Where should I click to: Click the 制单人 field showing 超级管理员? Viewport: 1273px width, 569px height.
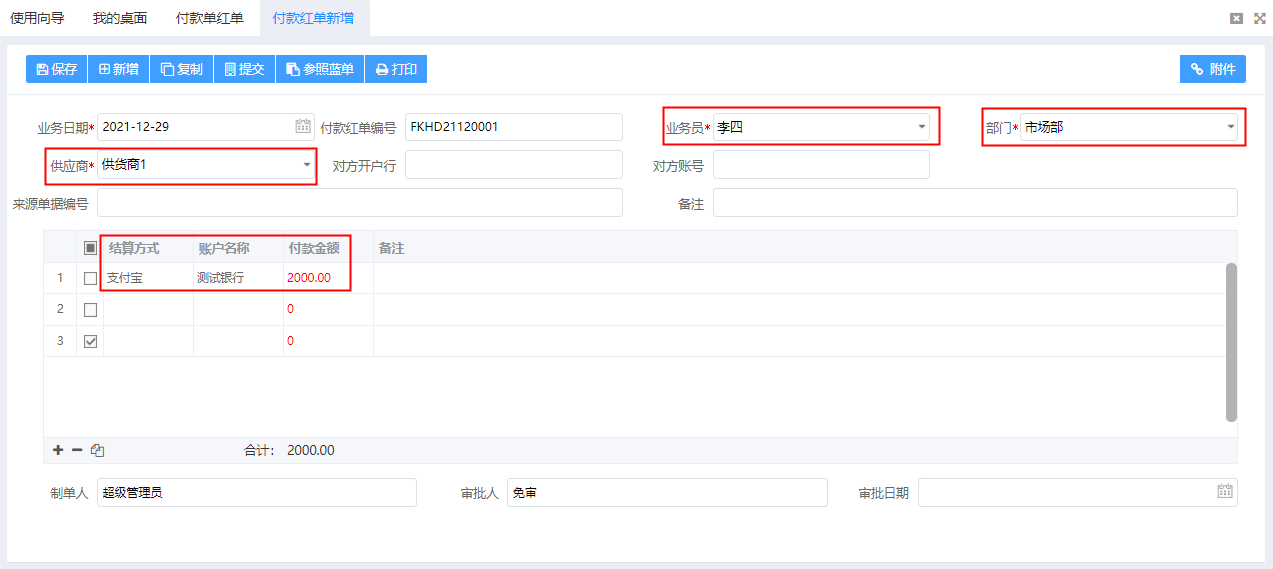point(256,492)
